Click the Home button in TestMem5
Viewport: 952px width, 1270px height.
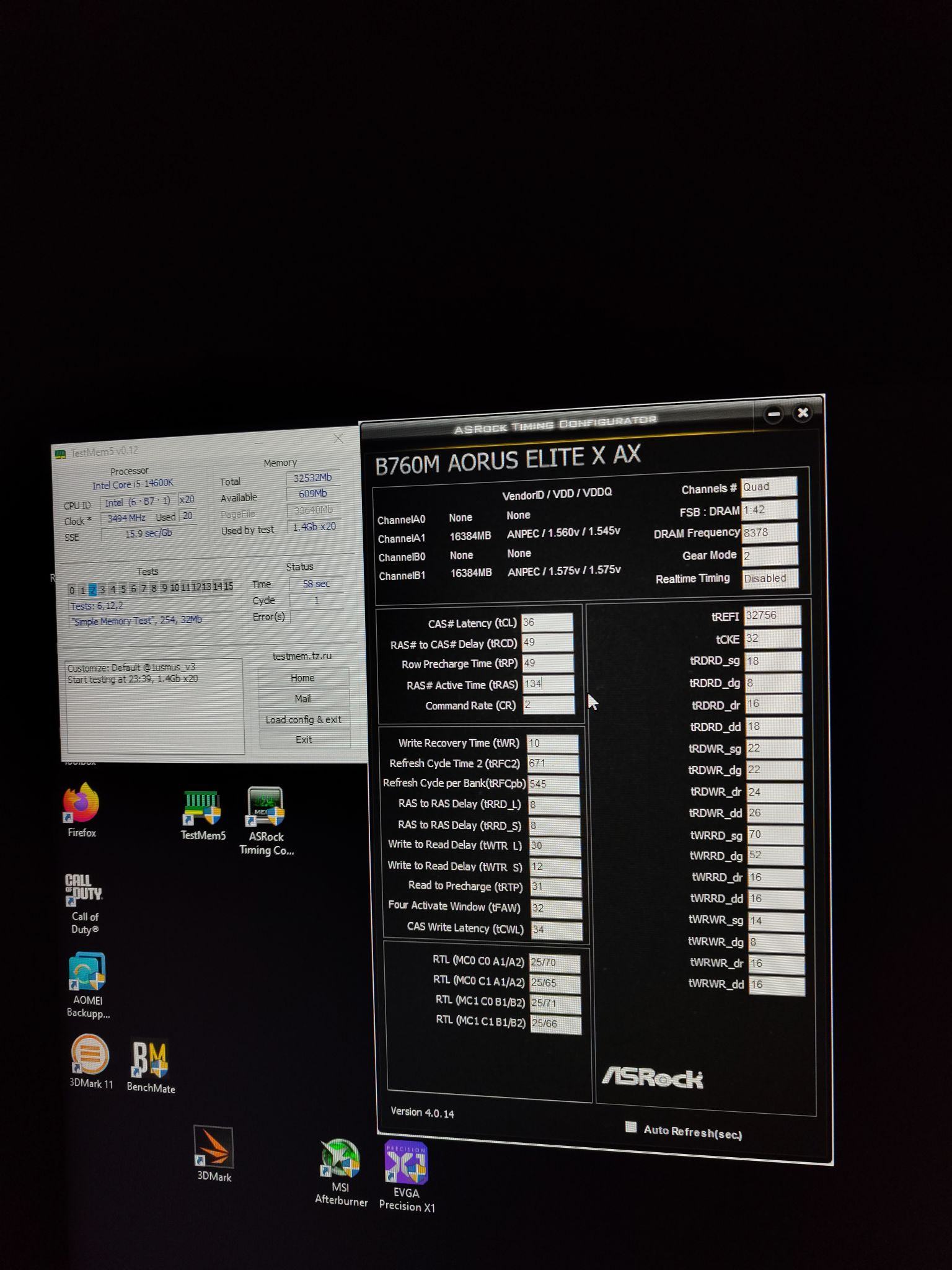[302, 678]
